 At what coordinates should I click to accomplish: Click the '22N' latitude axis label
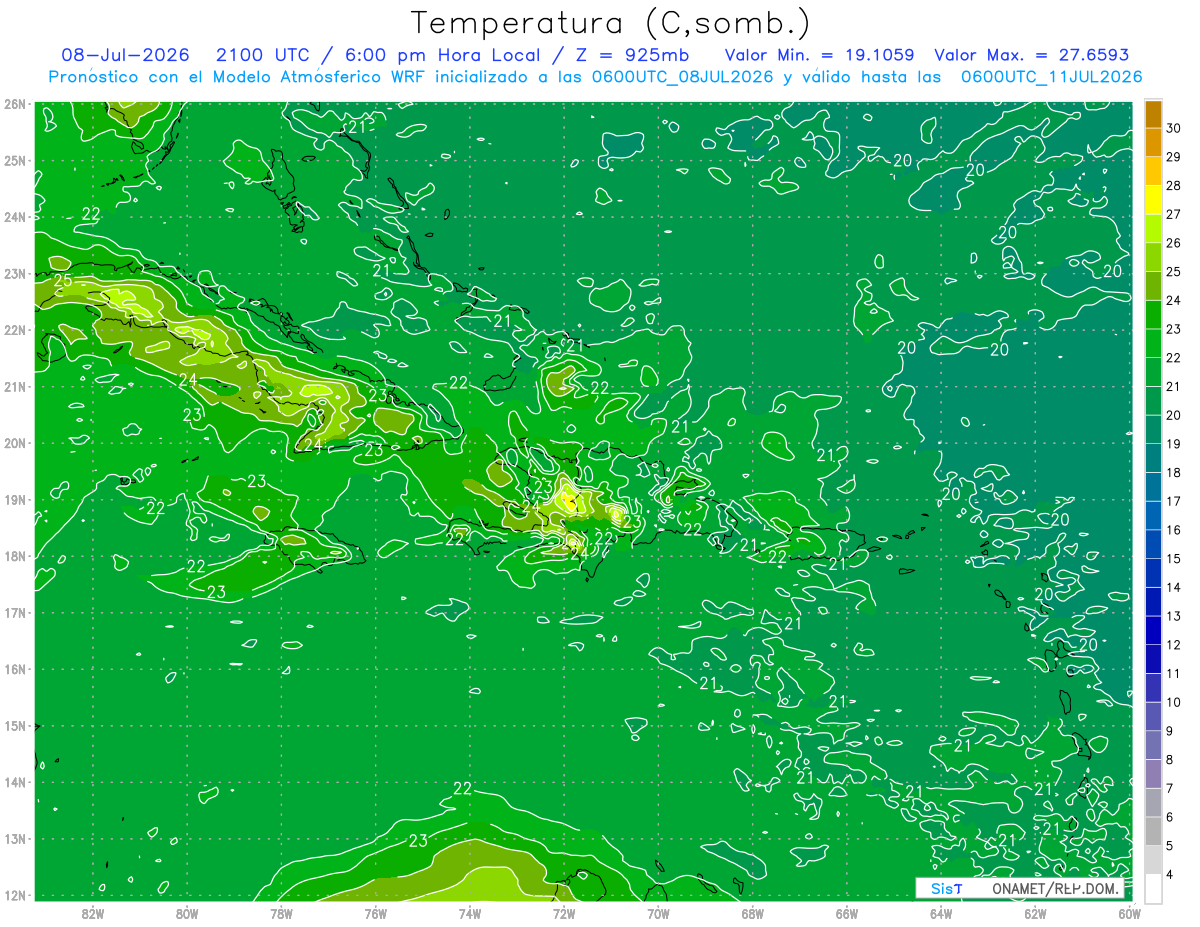[15, 330]
